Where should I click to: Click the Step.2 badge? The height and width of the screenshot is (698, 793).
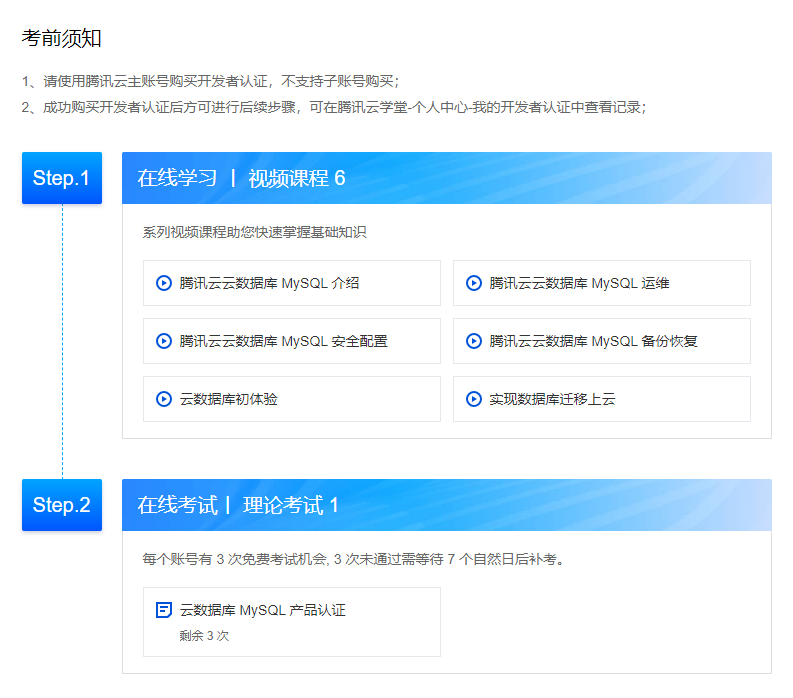coord(62,505)
